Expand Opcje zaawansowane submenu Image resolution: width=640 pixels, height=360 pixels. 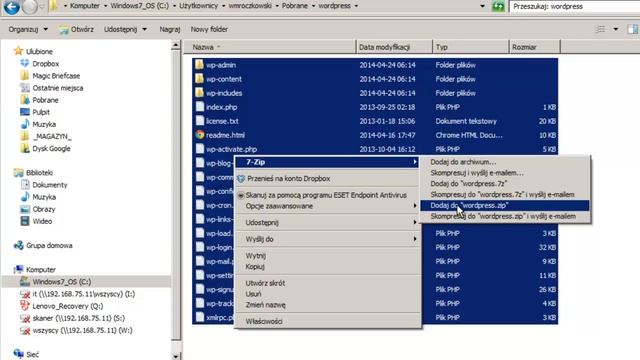click(x=328, y=206)
